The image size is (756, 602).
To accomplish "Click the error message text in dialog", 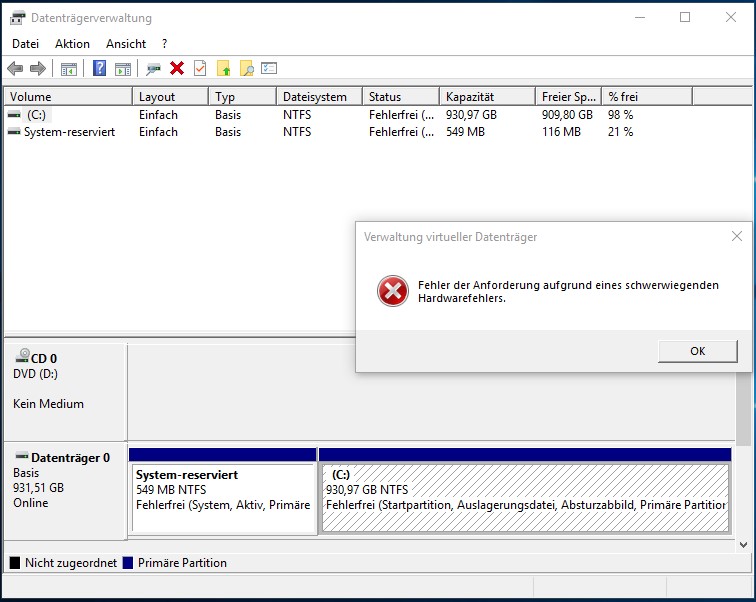I will point(568,291).
